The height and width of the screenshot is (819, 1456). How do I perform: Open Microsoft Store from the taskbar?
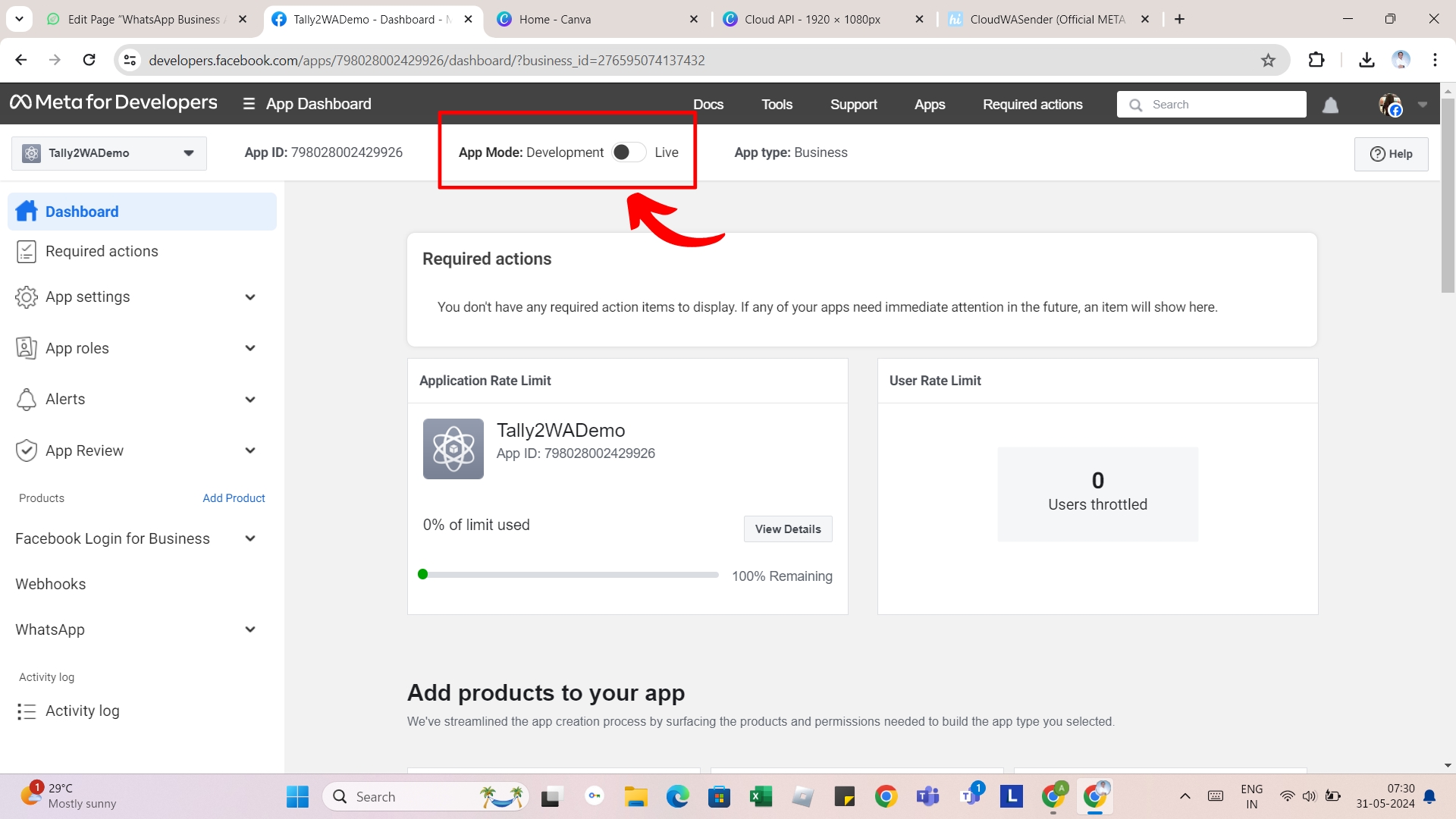click(719, 796)
